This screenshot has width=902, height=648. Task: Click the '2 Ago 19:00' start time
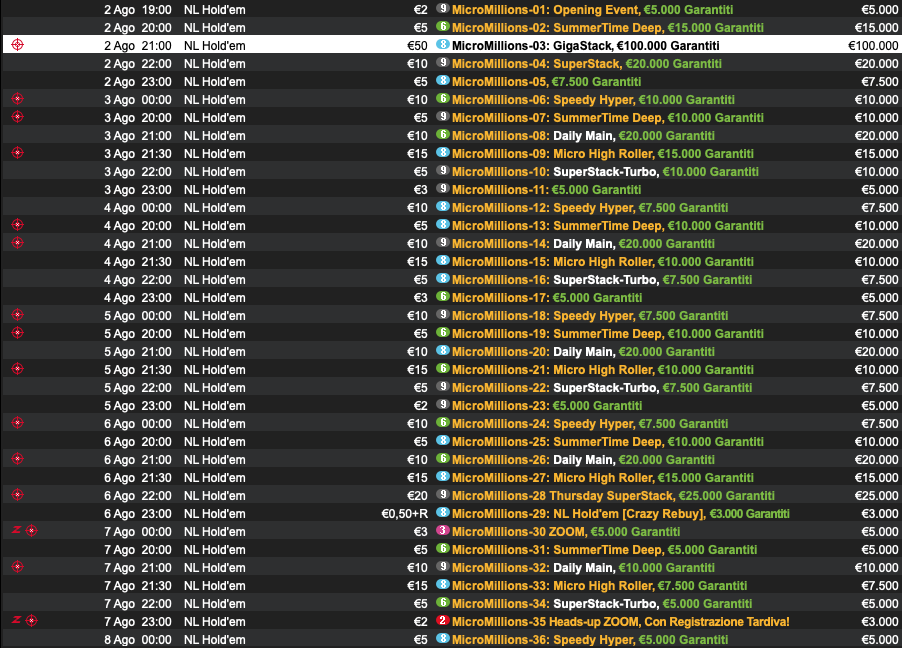[137, 10]
